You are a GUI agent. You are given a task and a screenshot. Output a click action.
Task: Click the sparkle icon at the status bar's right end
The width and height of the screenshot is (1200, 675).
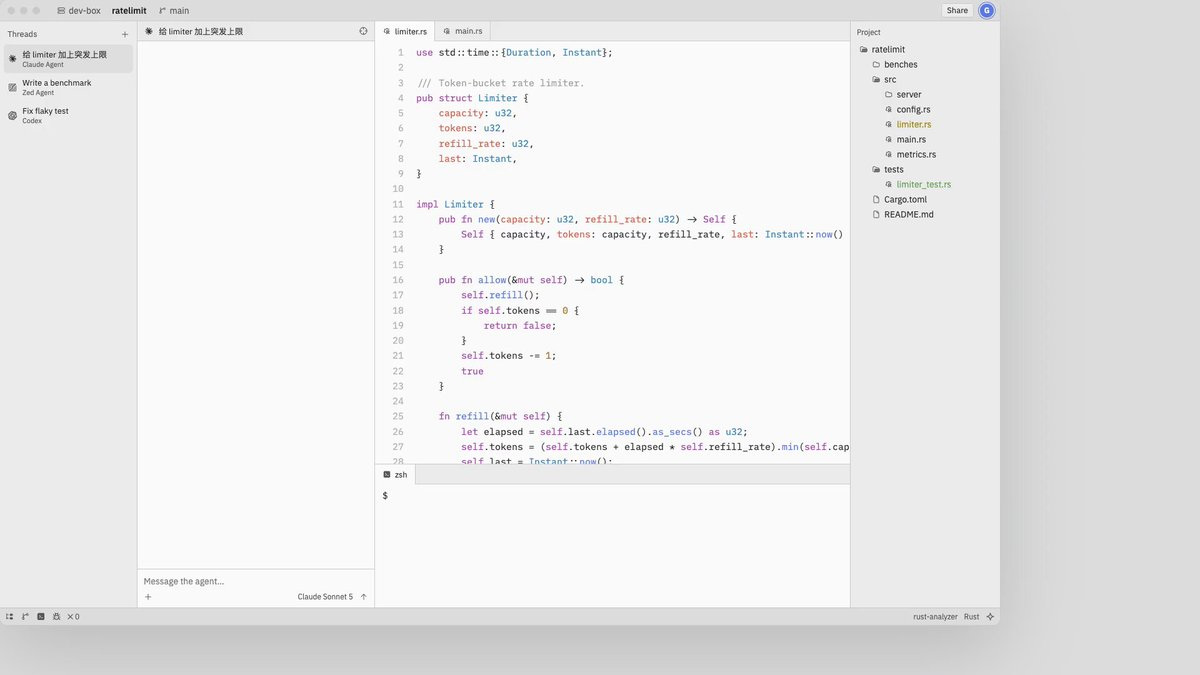[990, 617]
